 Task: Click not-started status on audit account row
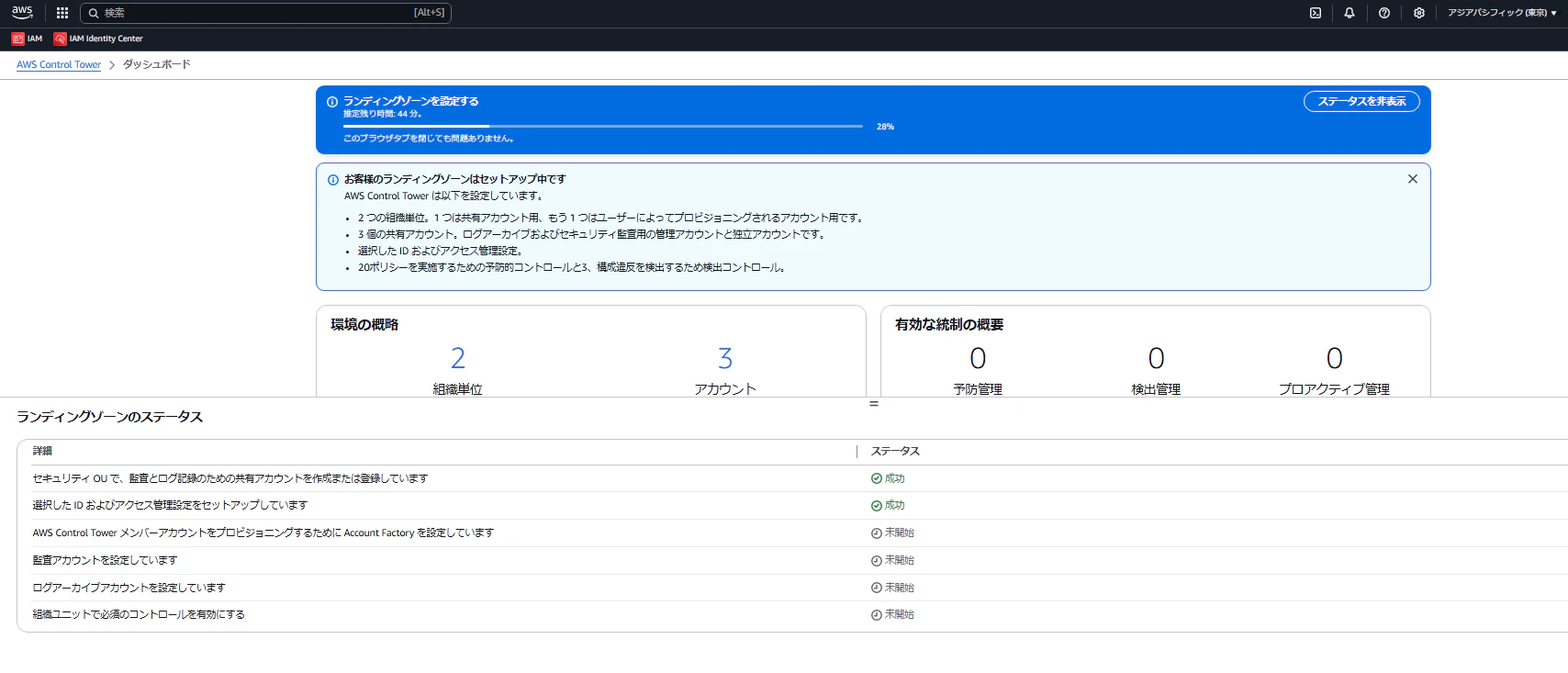[x=892, y=560]
